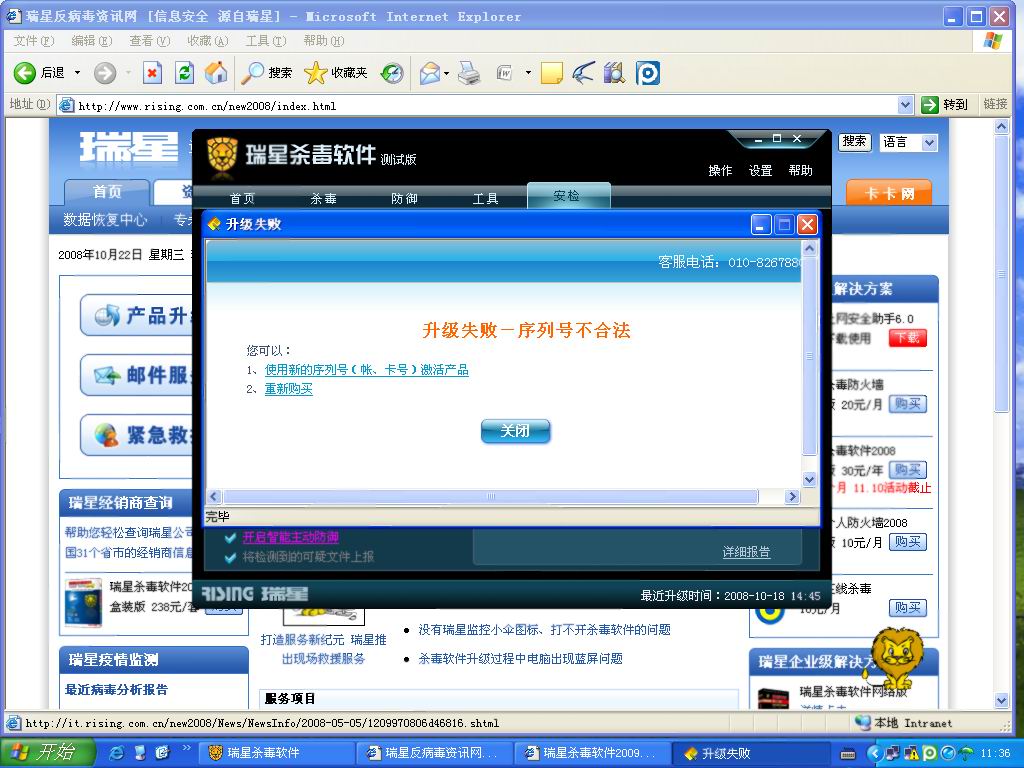Toggle 开启智能主动防御 checkmark
Image resolution: width=1024 pixels, height=768 pixels.
[x=230, y=537]
